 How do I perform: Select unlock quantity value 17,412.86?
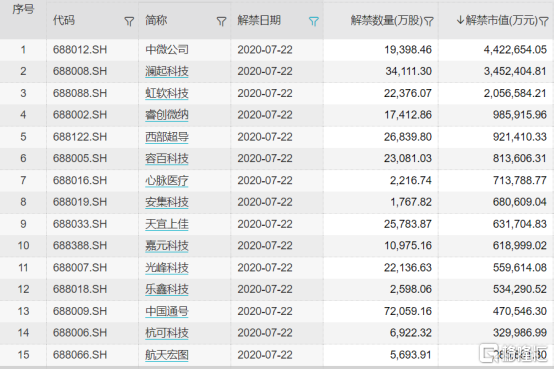tap(408, 115)
